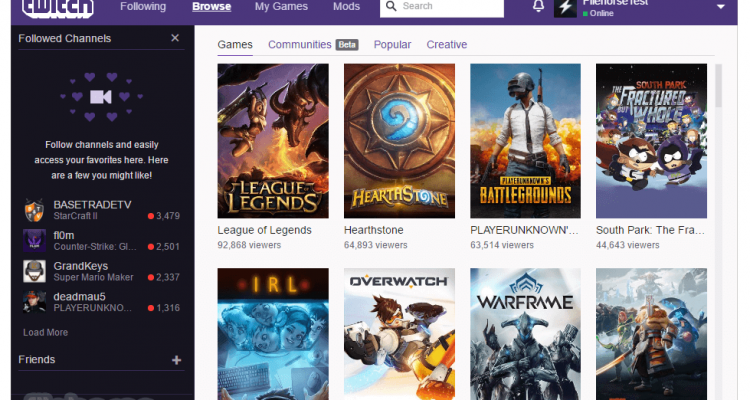750x400 pixels.
Task: Click the Super Mario Maker label
Action: point(93,277)
